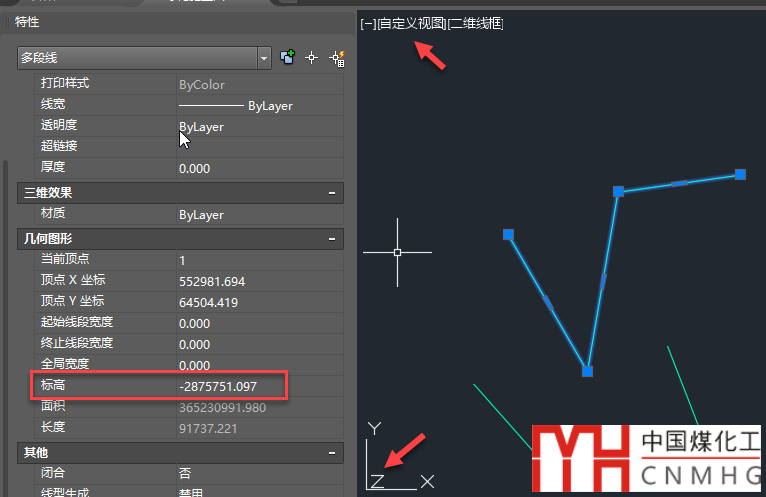Click the 超链接 property row
Screen dimensions: 766x497
tap(190, 146)
